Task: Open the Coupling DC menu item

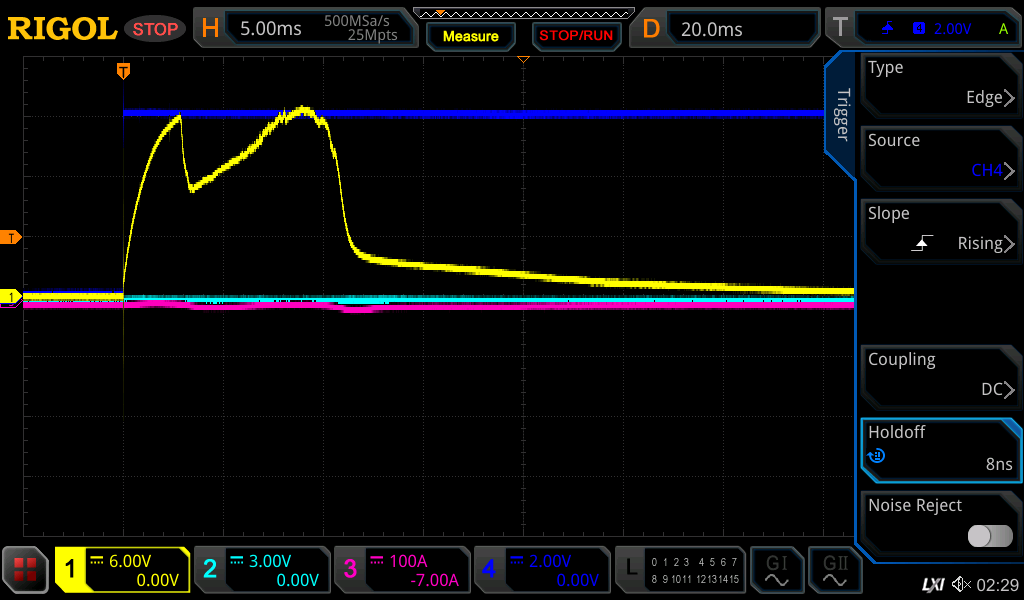Action: [940, 376]
